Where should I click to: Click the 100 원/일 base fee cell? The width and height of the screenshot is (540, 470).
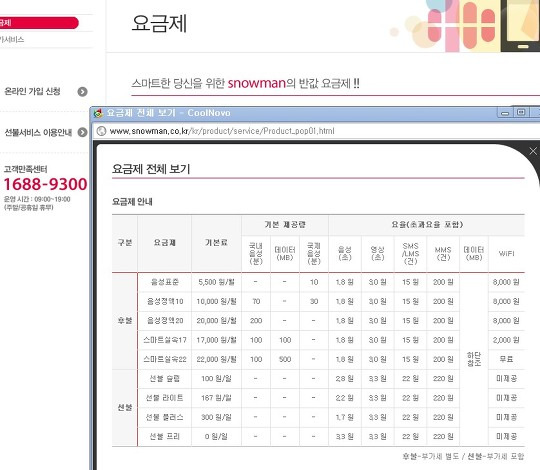pos(216,378)
